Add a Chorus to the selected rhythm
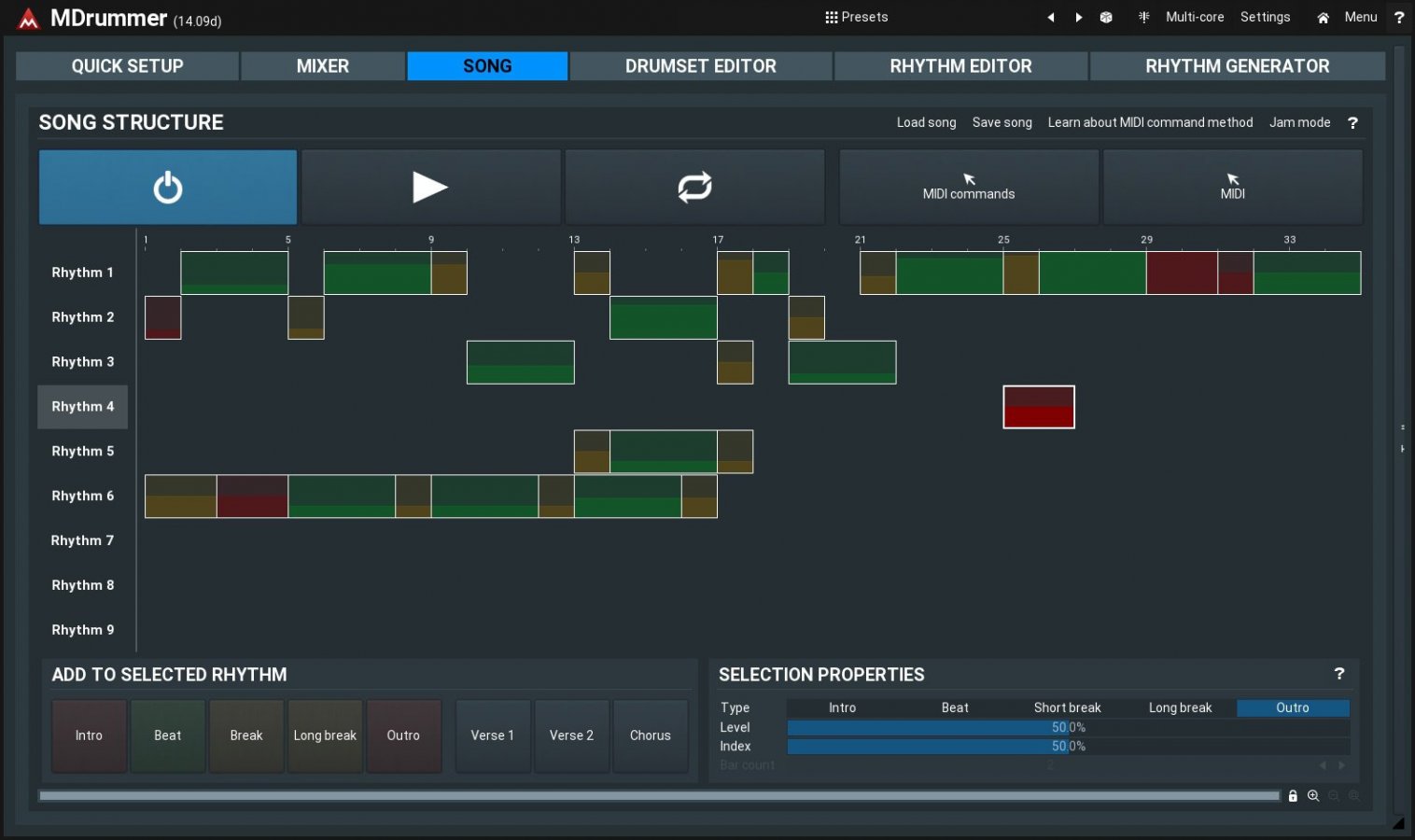 650,735
